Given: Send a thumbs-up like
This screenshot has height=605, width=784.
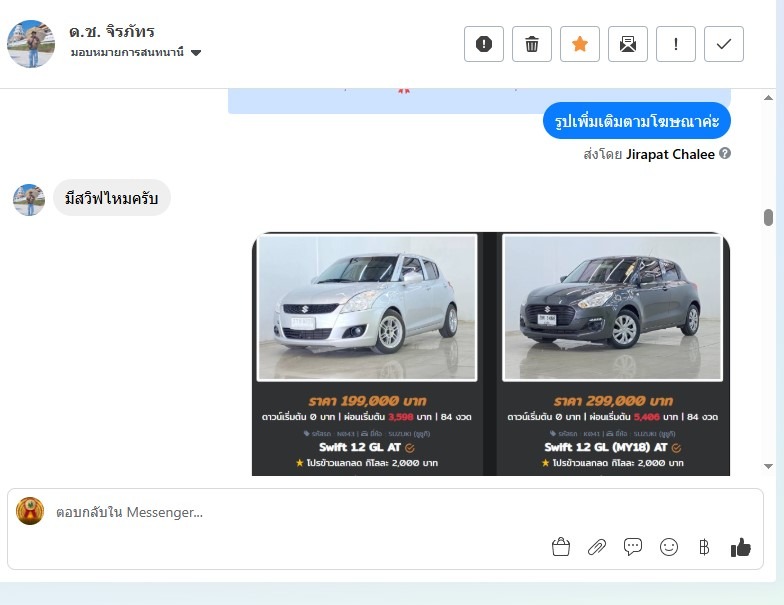Looking at the screenshot, I should pyautogui.click(x=741, y=548).
